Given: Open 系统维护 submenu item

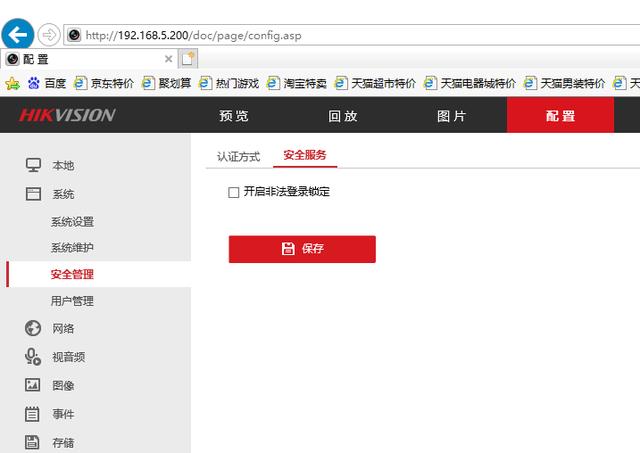Looking at the screenshot, I should pos(72,248).
